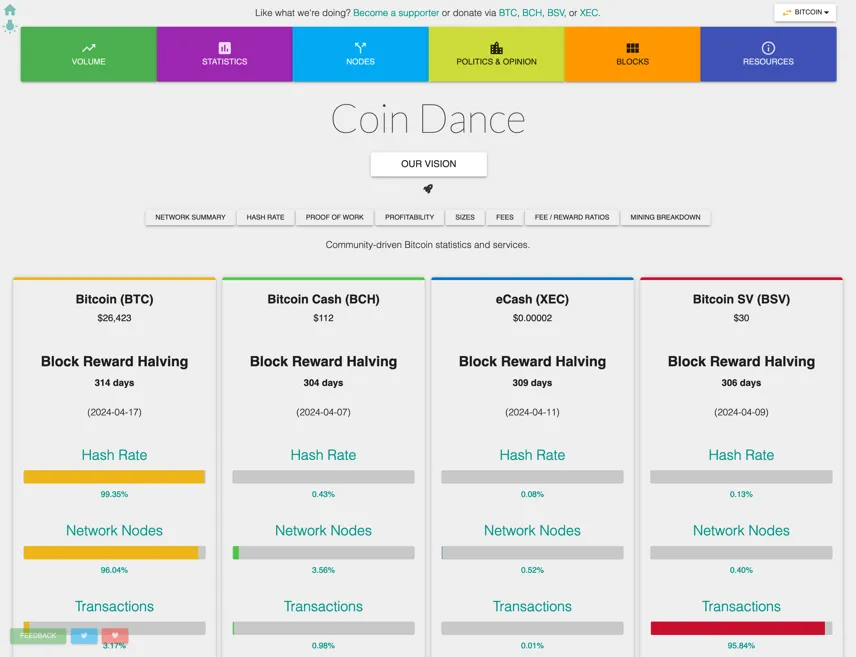The image size is (856, 657).
Task: Open the Volume chart icon tile
Action: click(88, 55)
